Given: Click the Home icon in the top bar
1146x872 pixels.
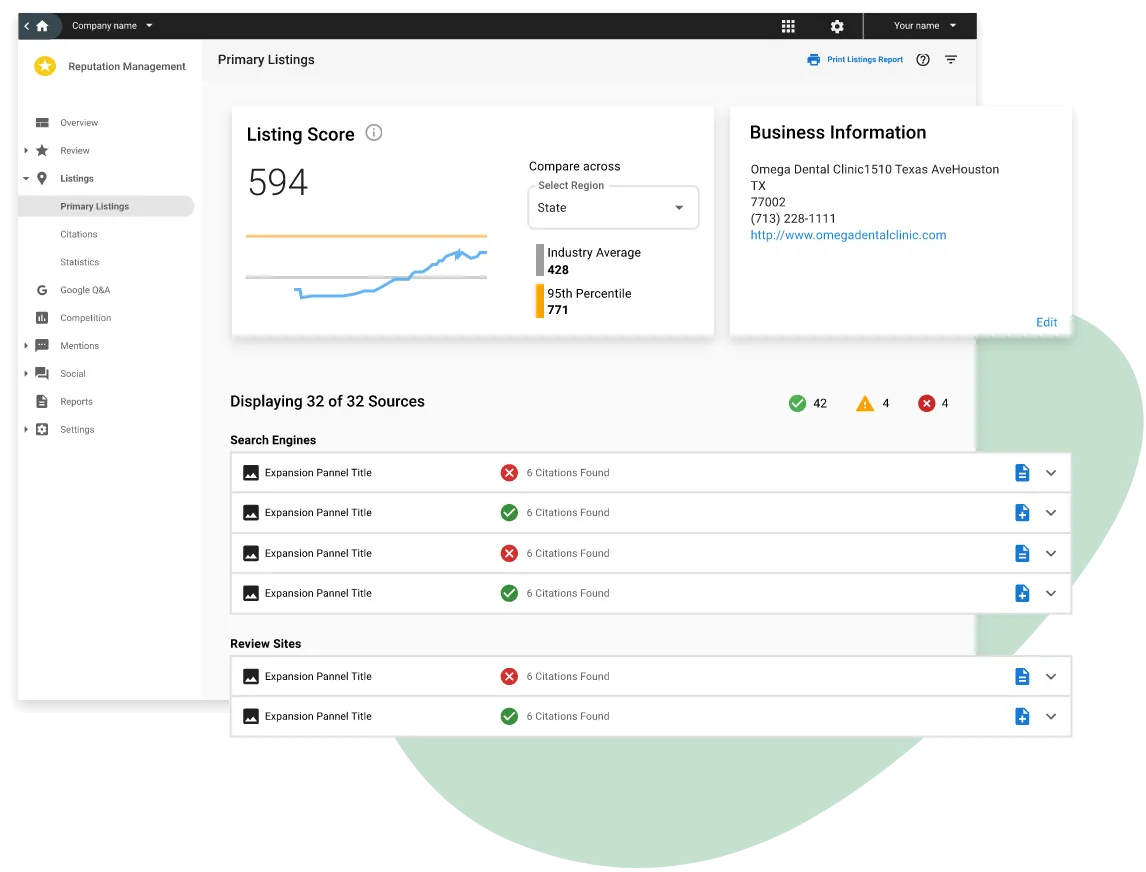Looking at the screenshot, I should point(40,25).
